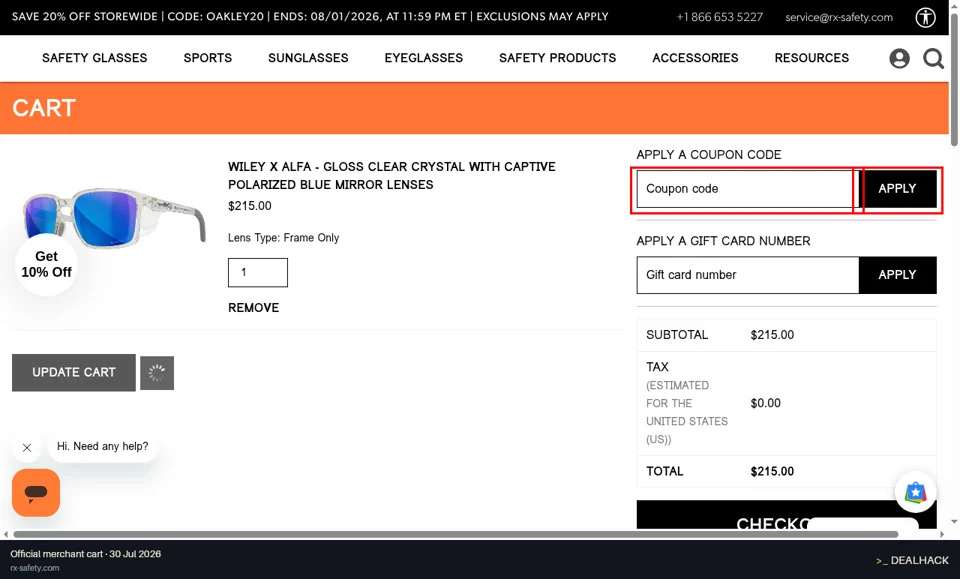
Task: Email service@rx-safety.com
Action: point(839,17)
